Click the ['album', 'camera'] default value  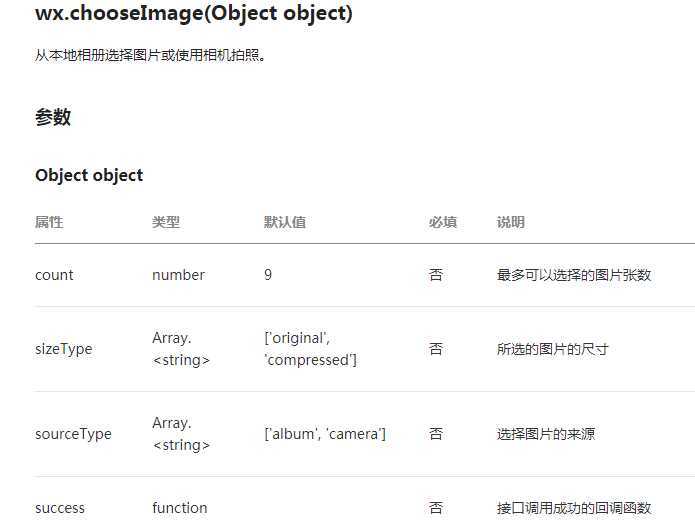[x=325, y=434]
